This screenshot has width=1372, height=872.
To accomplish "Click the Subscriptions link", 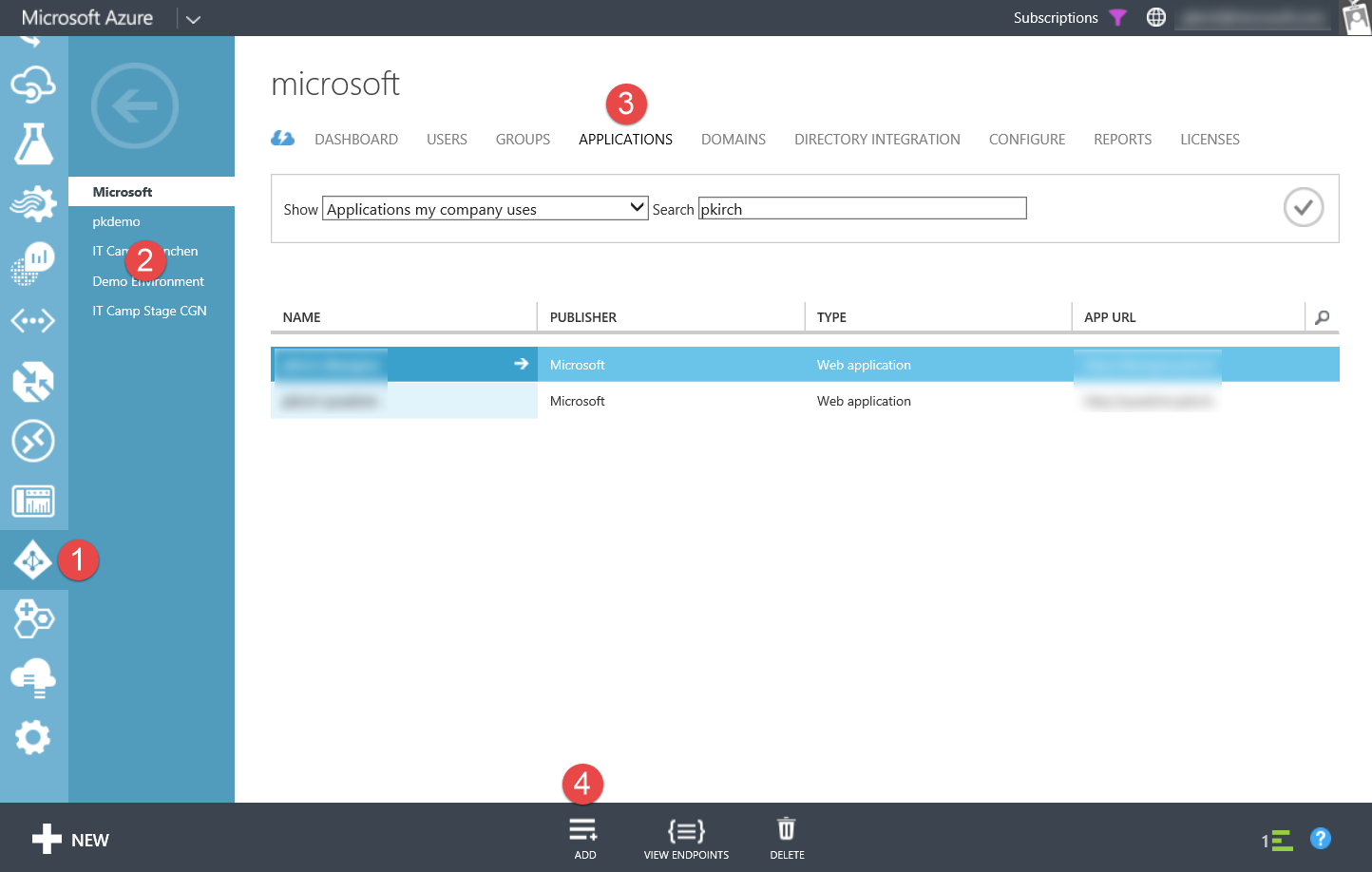I will [1056, 18].
